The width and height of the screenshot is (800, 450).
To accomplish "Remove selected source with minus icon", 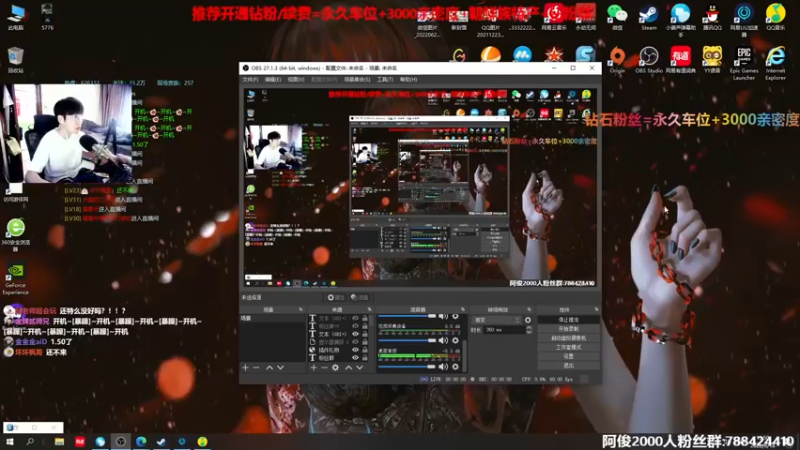I will coord(324,367).
